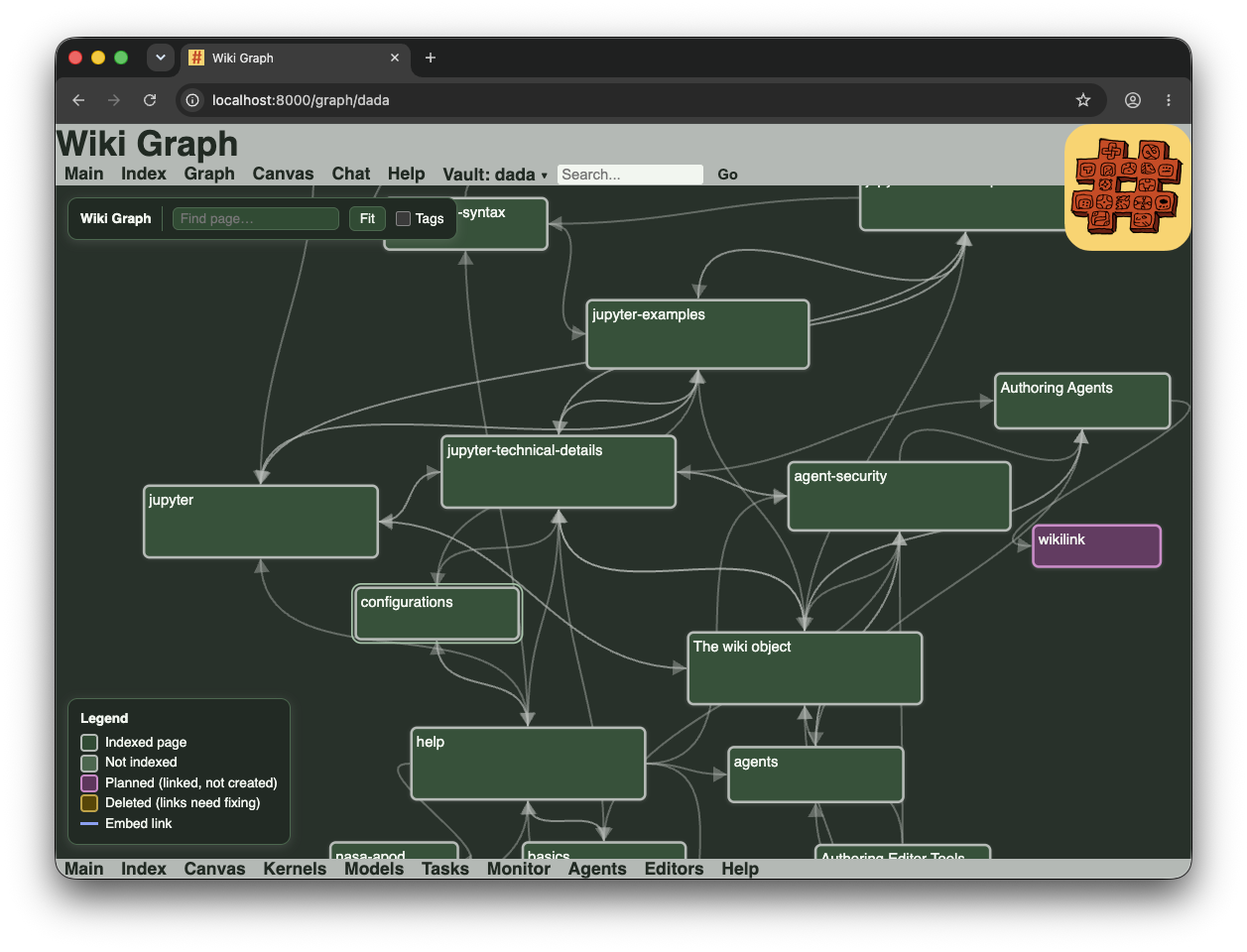Open the Vault: dada dropdown
1247x952 pixels.
[x=495, y=175]
